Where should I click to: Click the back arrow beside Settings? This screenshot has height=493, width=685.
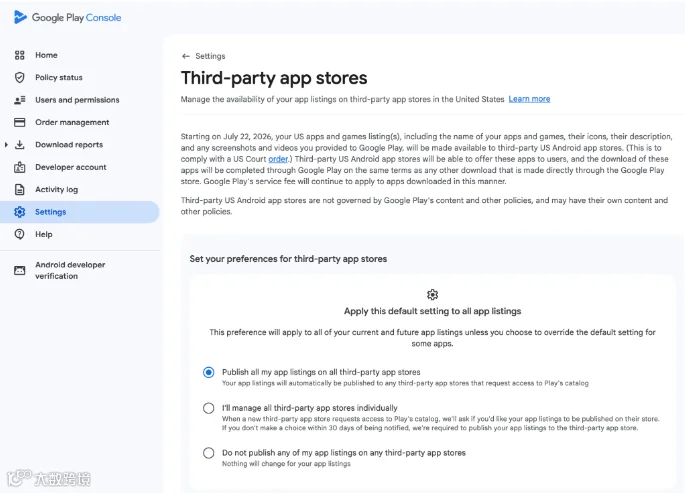click(x=186, y=56)
